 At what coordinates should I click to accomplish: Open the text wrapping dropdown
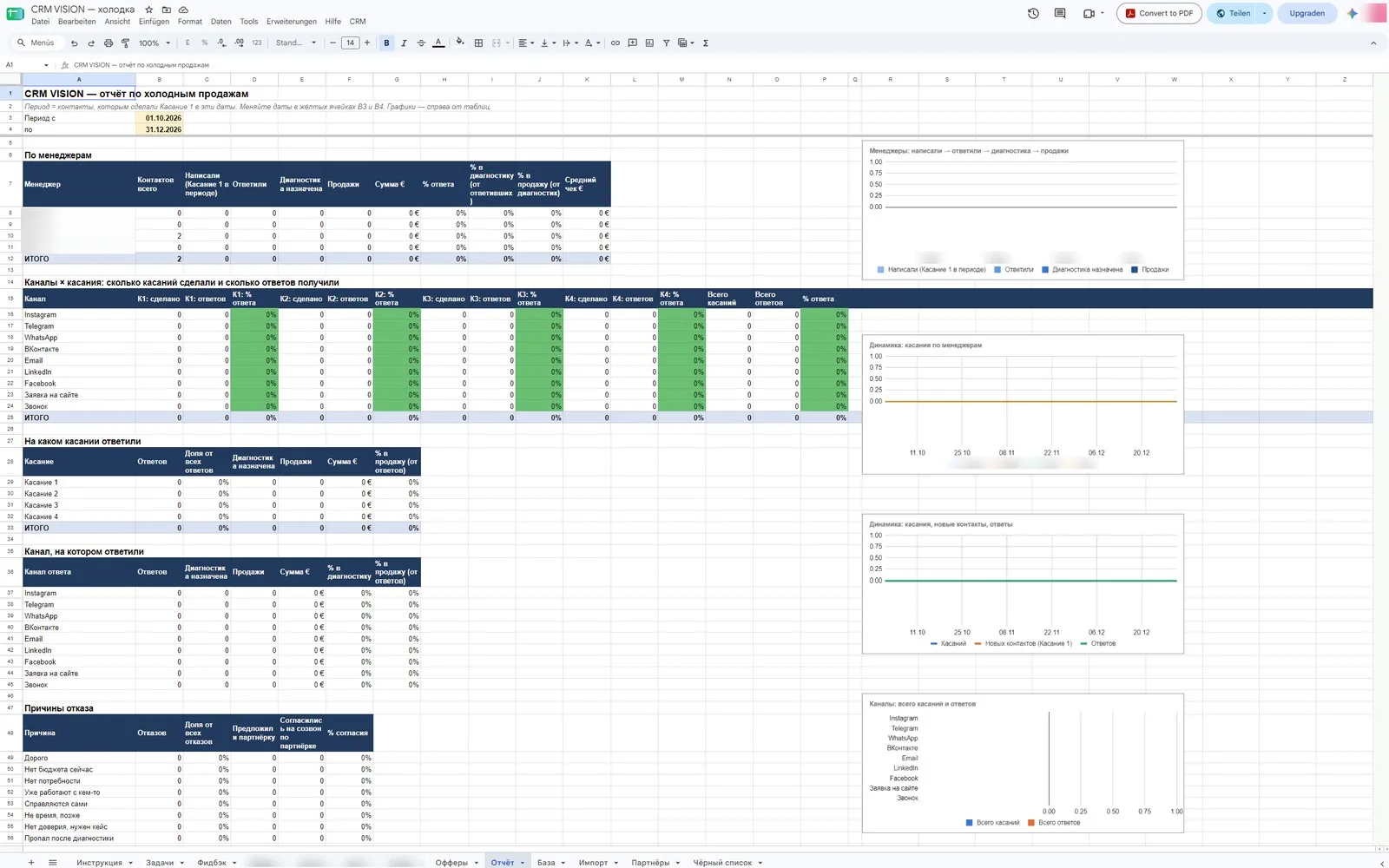[569, 43]
